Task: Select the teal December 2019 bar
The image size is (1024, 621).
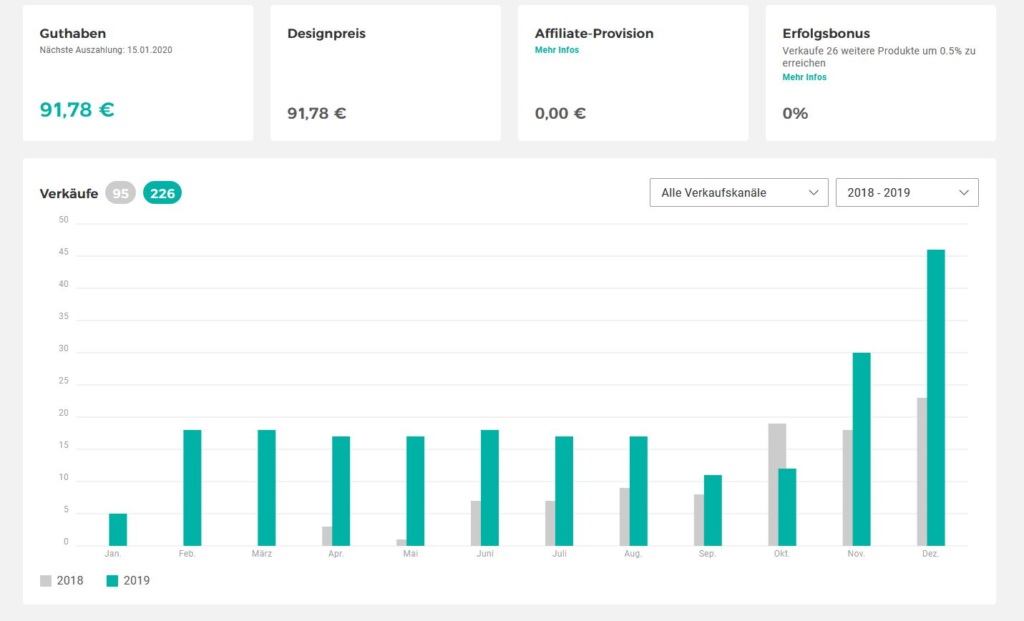Action: coord(936,398)
